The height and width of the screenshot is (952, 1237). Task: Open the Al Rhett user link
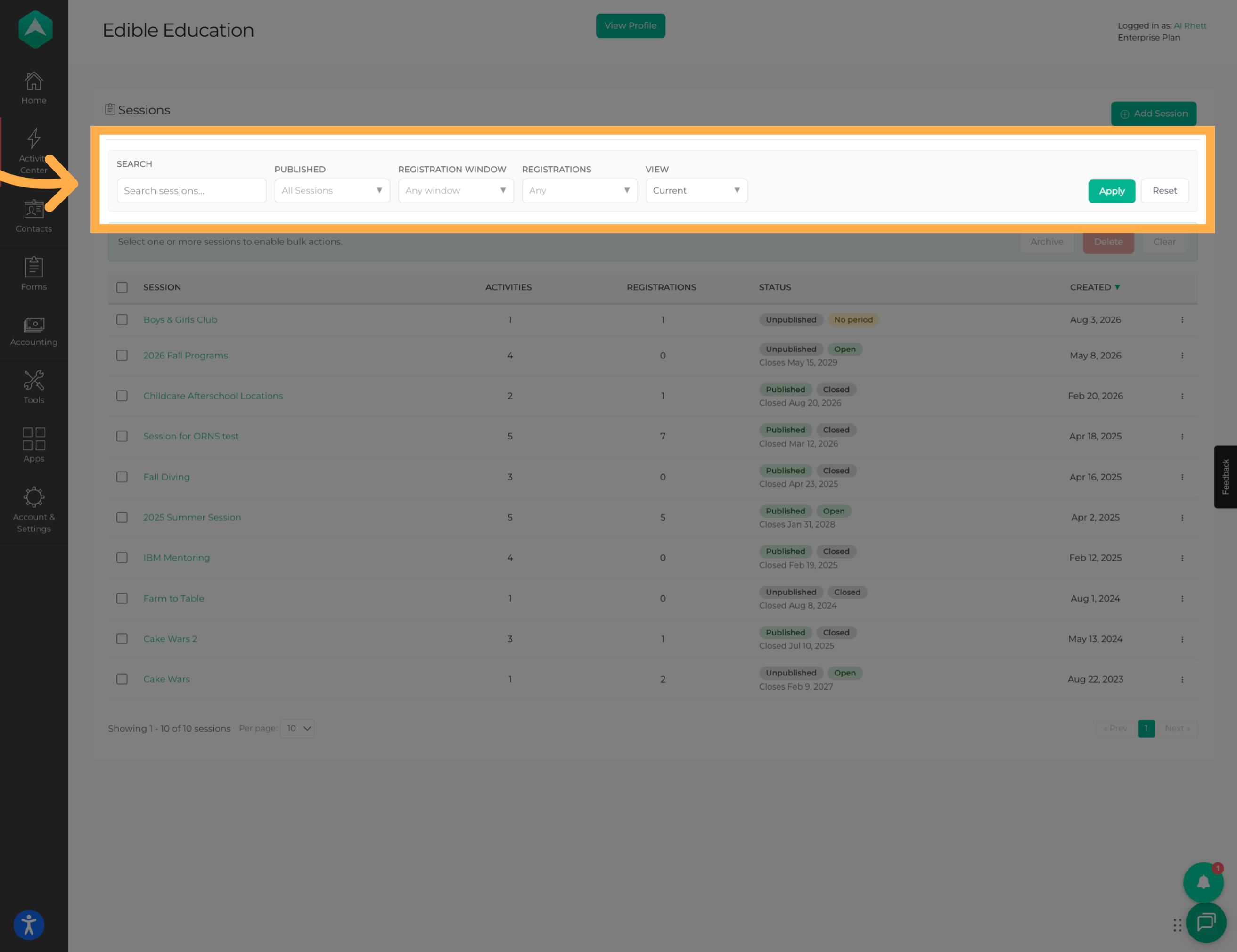(1190, 25)
